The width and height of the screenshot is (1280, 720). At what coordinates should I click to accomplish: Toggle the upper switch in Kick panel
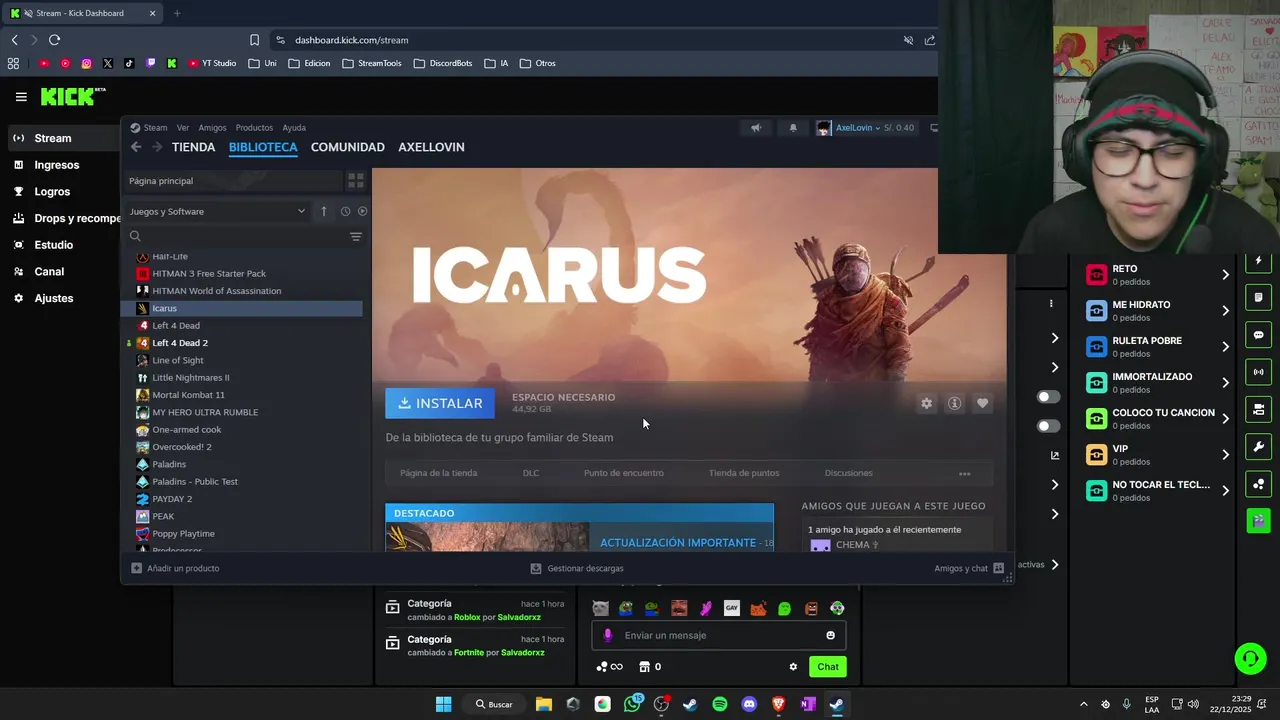[1048, 397]
